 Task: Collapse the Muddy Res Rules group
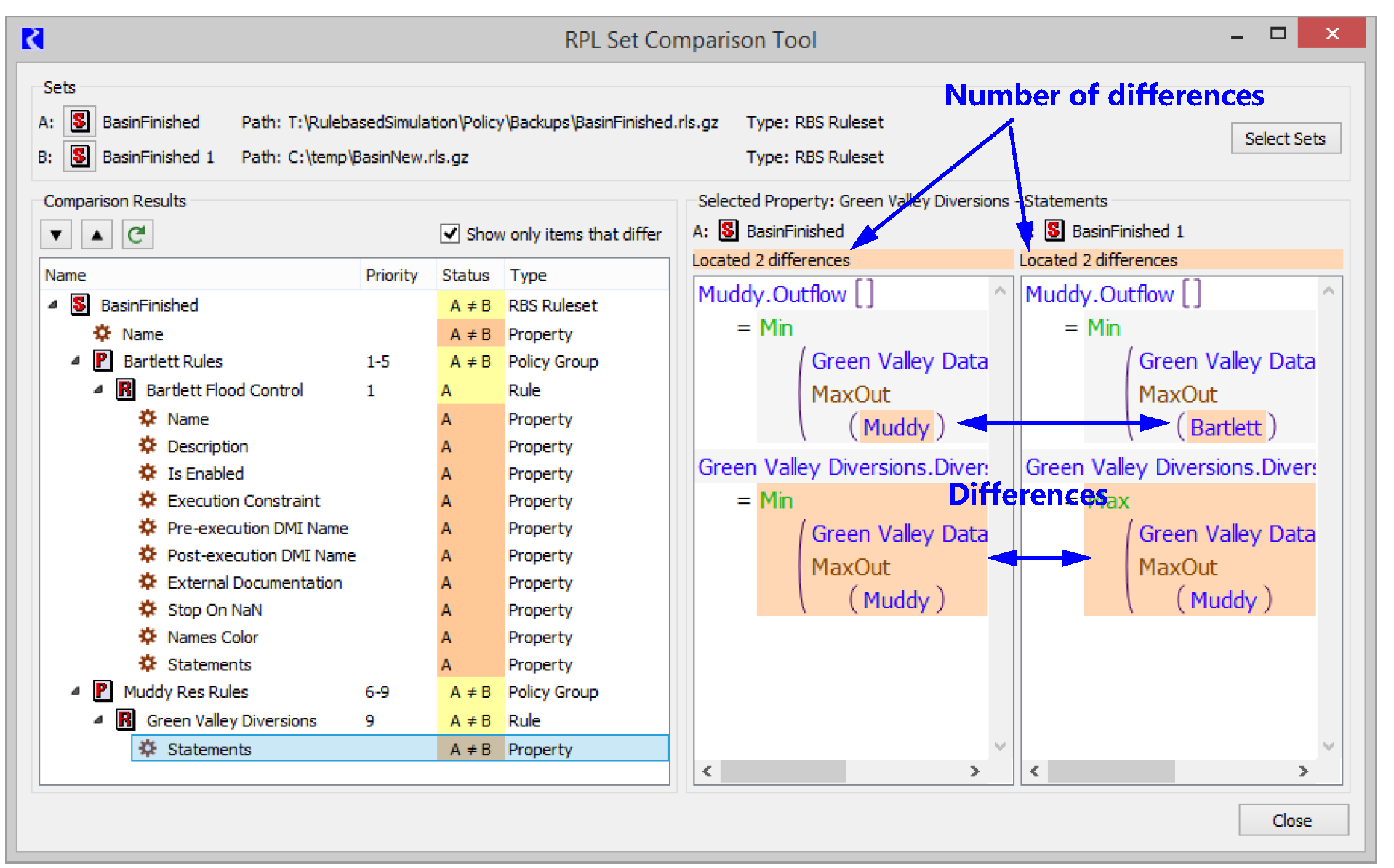(x=76, y=691)
